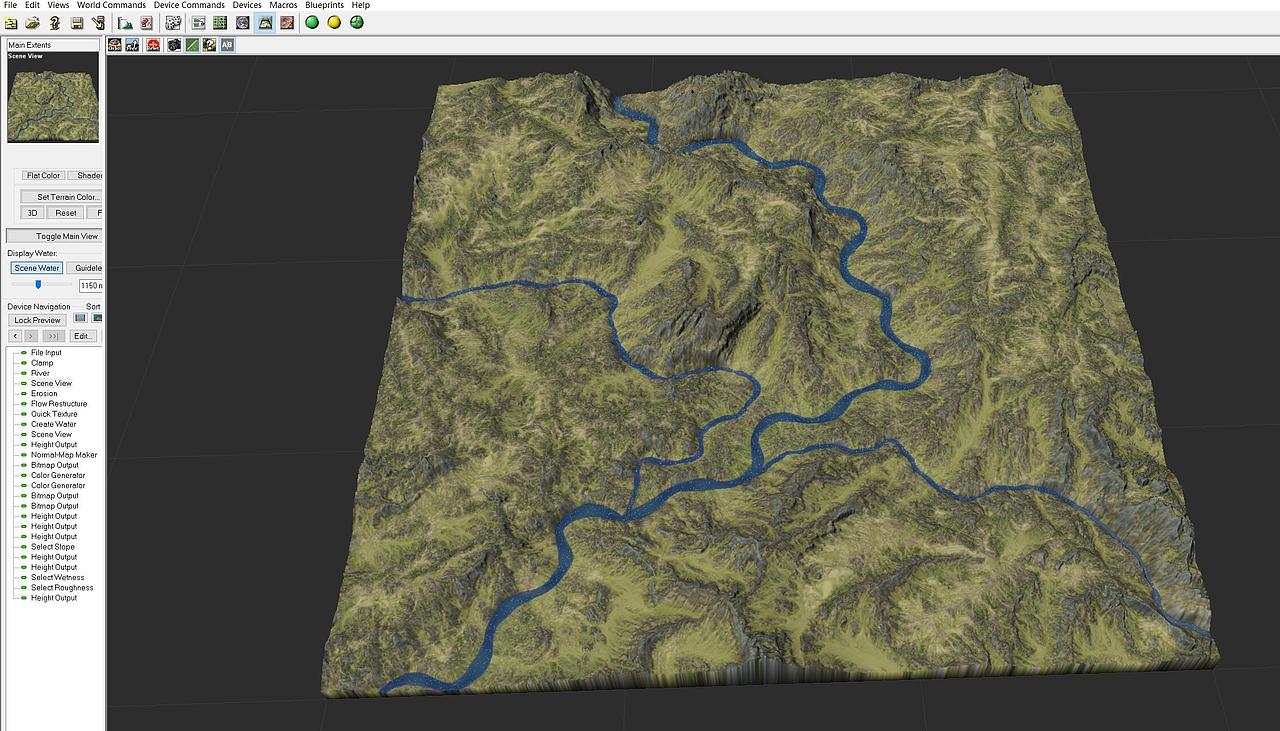Click the red camera mode icon in view toolbar
Image resolution: width=1280 pixels, height=731 pixels.
tap(153, 45)
